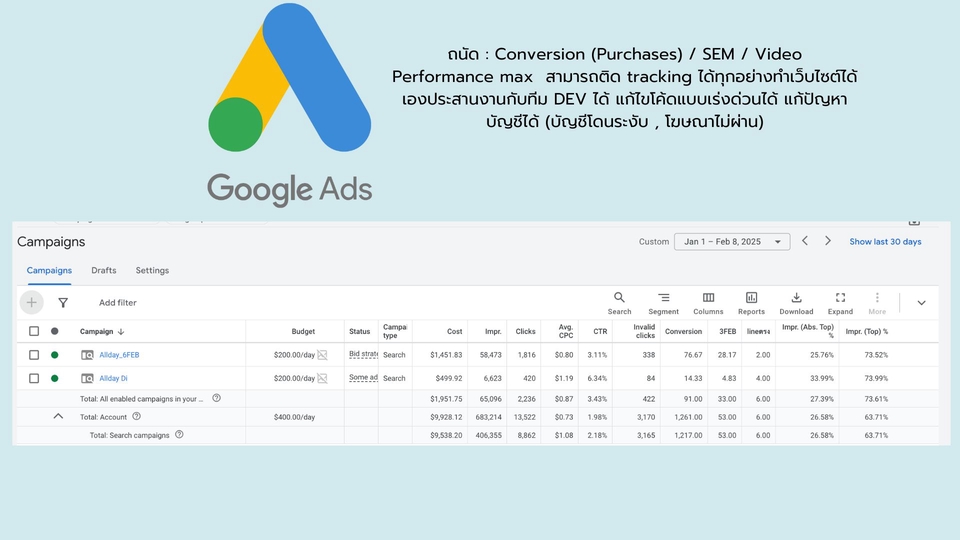
Task: Click the funnel filter icon
Action: (x=62, y=302)
